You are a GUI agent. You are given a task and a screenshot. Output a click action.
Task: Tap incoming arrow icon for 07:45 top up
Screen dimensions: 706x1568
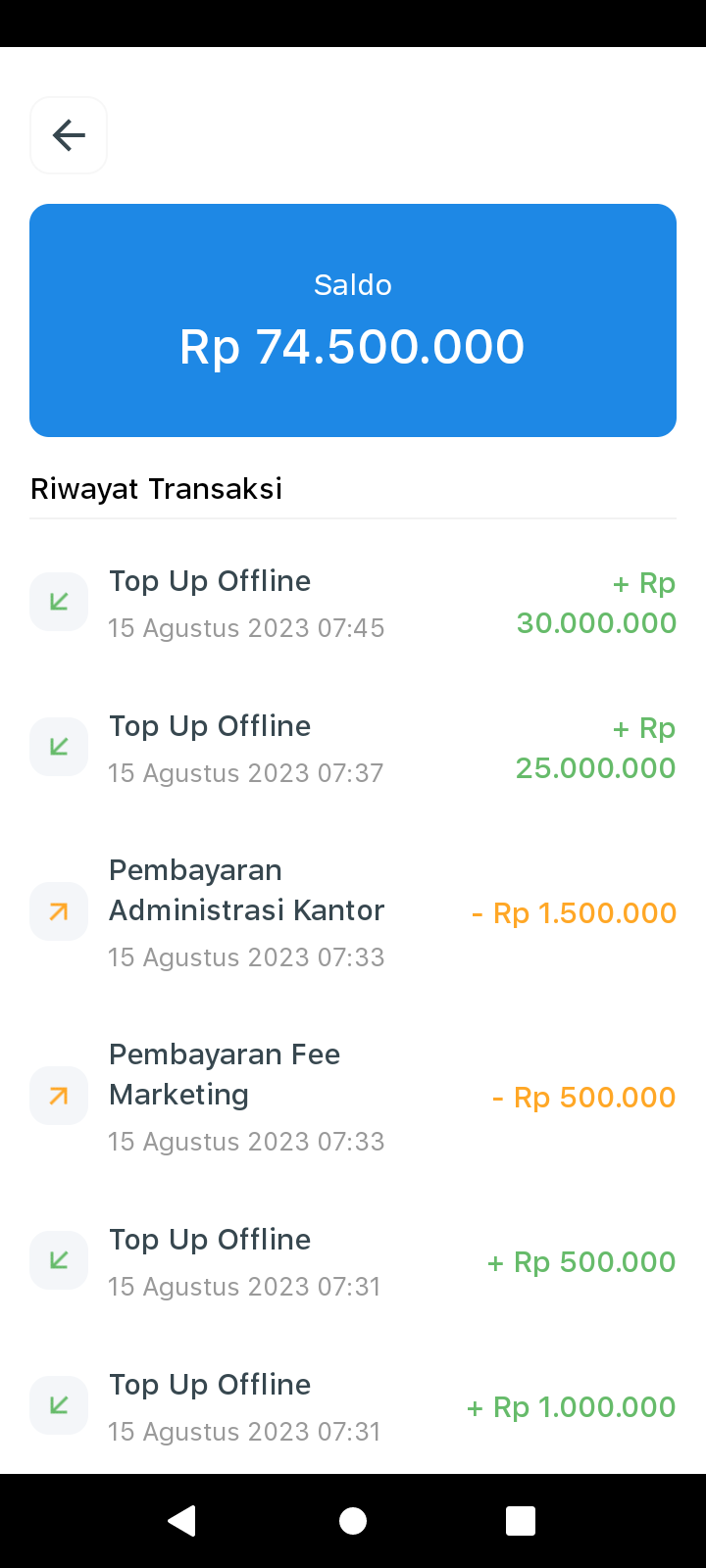pyautogui.click(x=59, y=602)
